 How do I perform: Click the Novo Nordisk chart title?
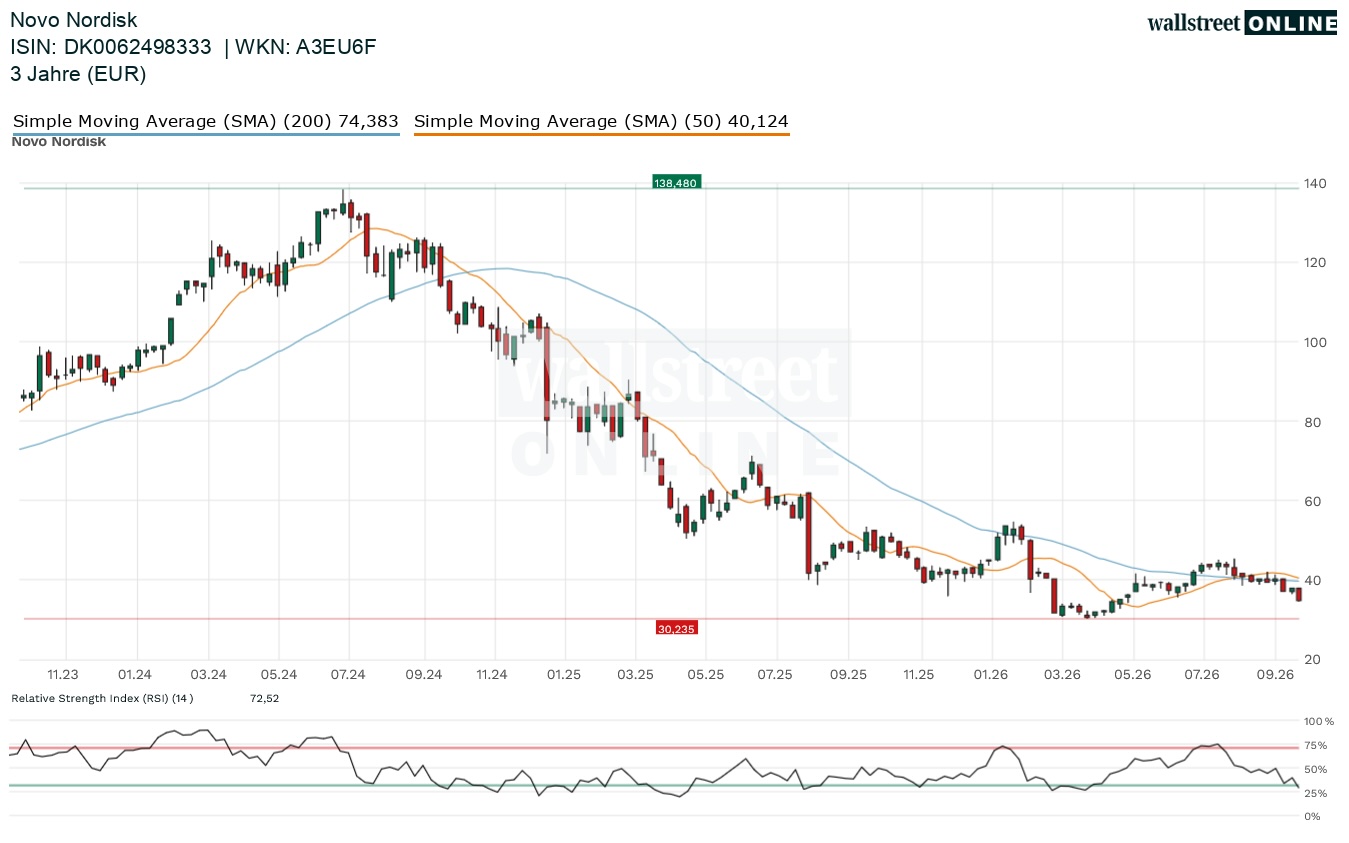click(74, 20)
